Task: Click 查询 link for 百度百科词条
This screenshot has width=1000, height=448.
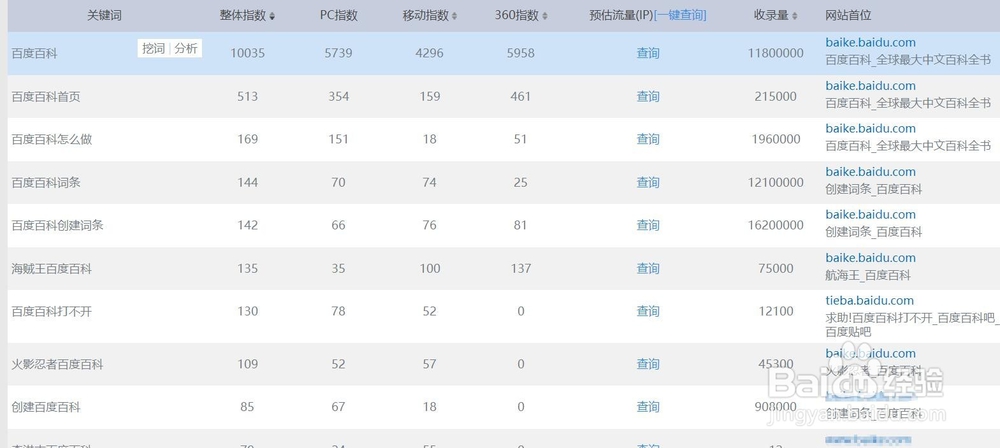Action: [x=648, y=183]
